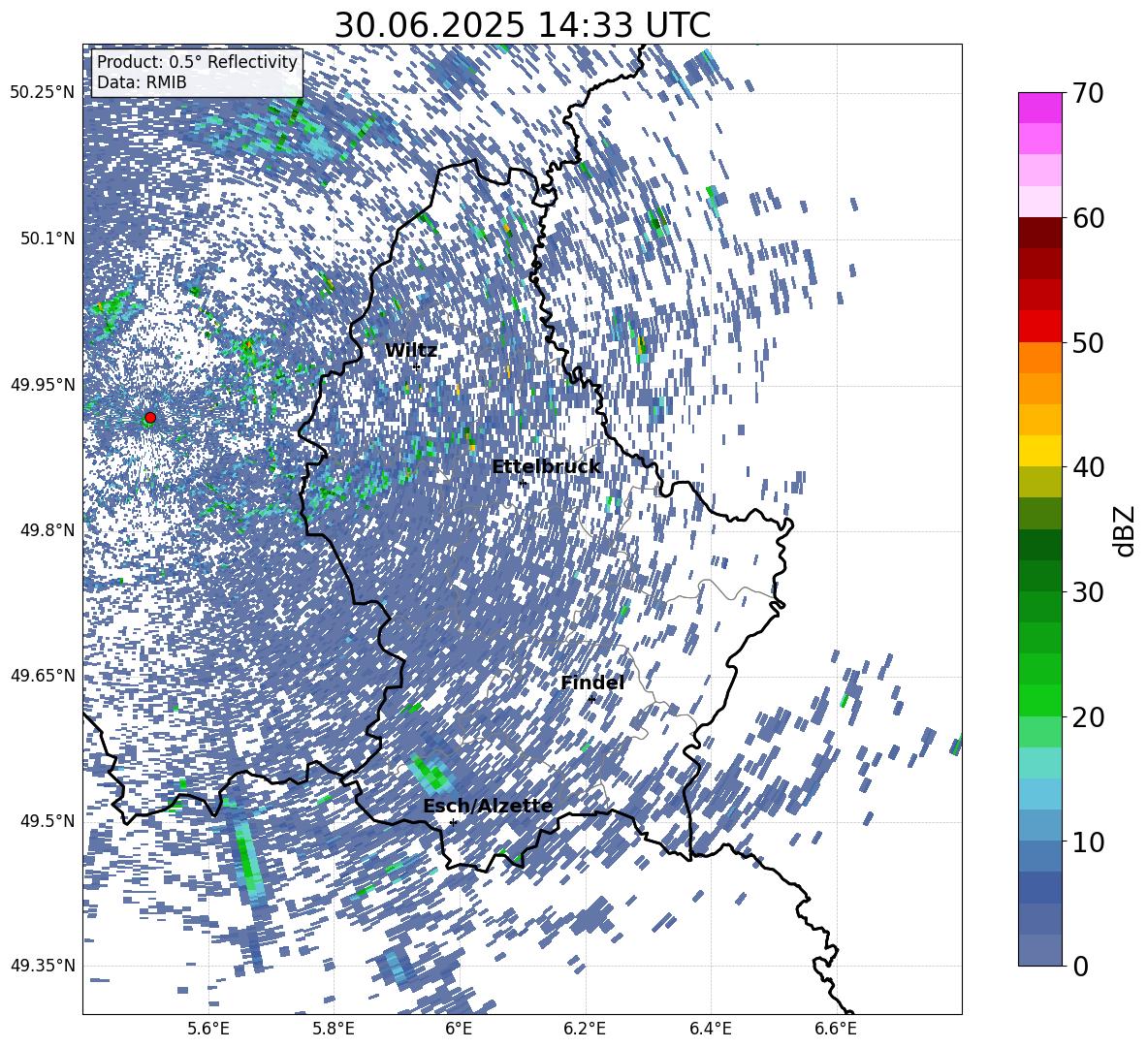Click the dBZ colorbar axis label
The width and height of the screenshot is (1148, 1048).
(x=1124, y=530)
